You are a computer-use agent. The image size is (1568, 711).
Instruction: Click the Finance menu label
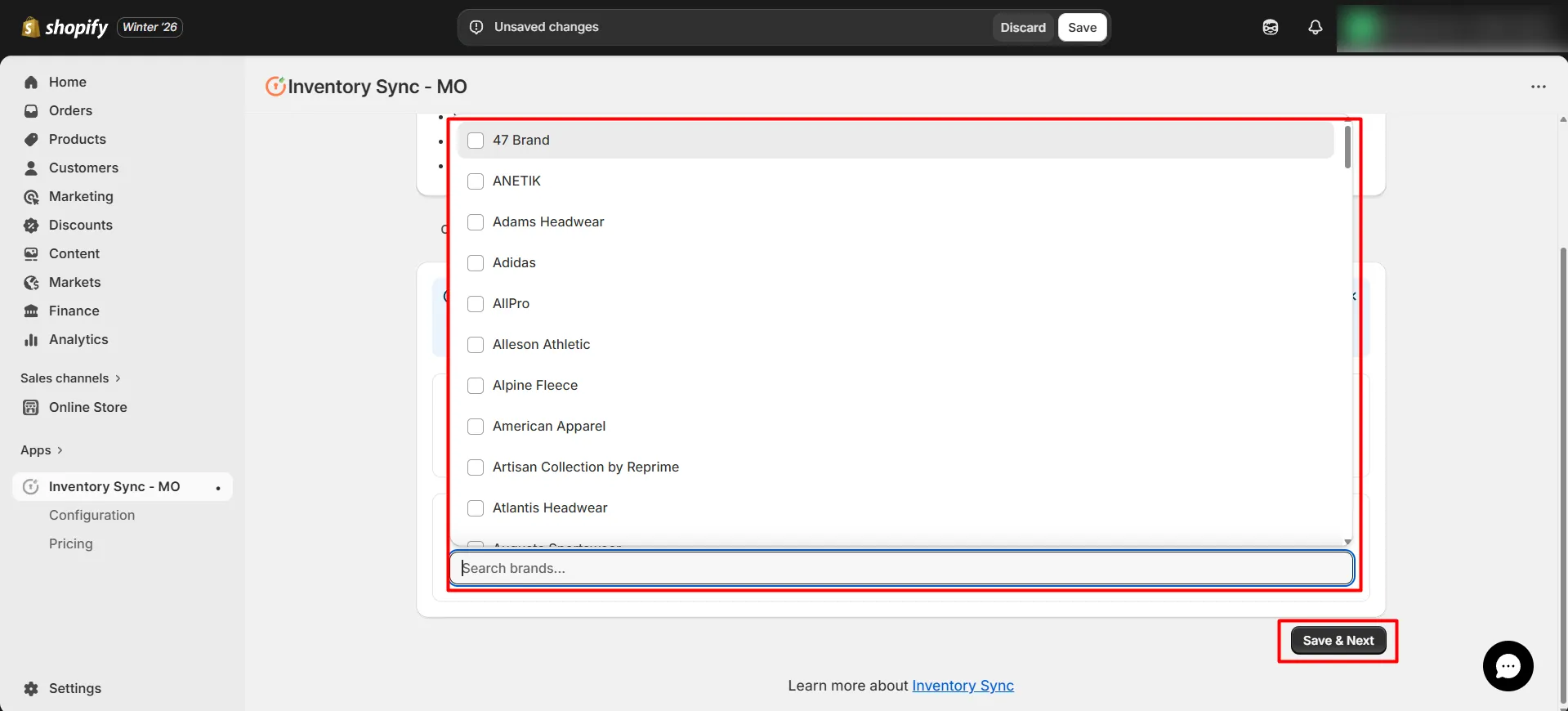[74, 311]
